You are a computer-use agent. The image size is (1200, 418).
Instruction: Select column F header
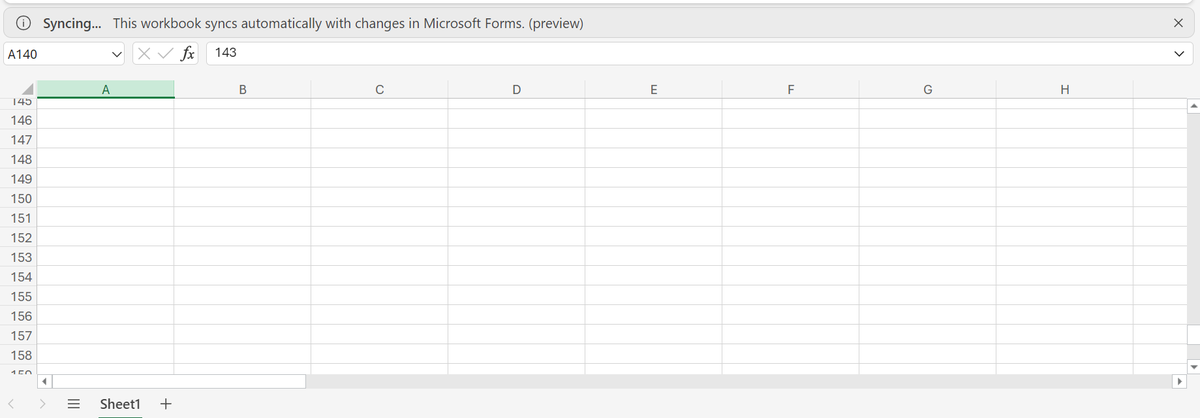[790, 89]
